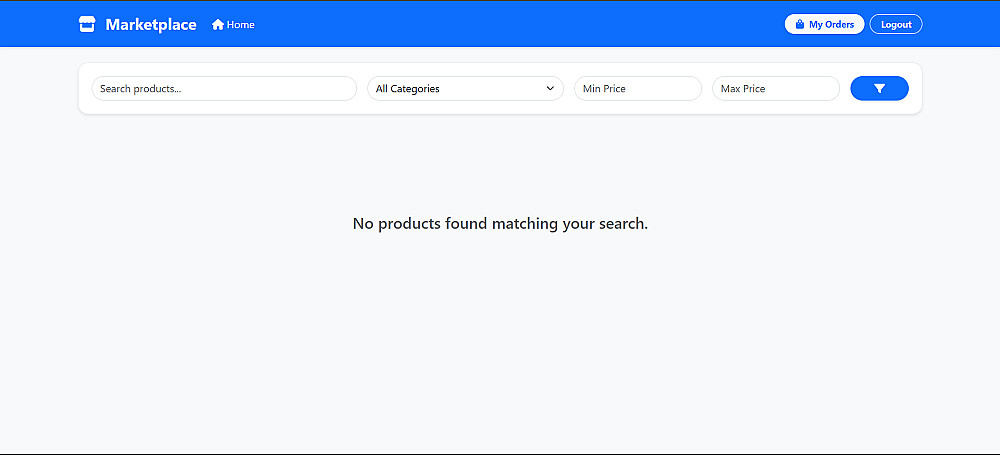Screen dimensions: 1000x455
Task: Click the house icon beside Home
Action: [x=217, y=25]
